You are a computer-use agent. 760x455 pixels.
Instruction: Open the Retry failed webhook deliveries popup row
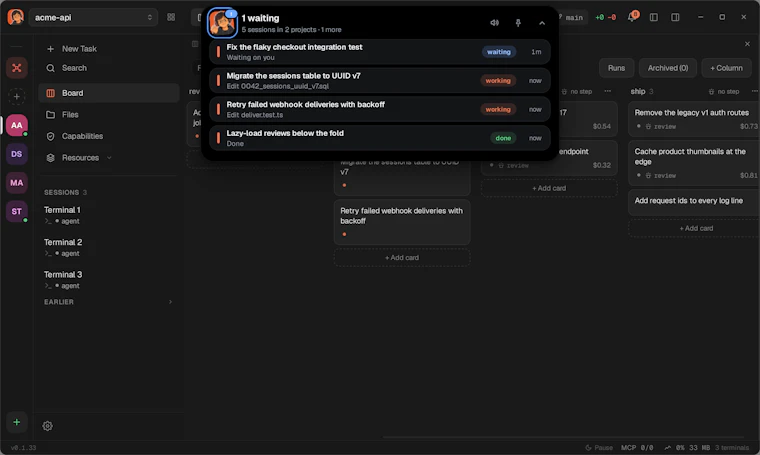coord(380,109)
